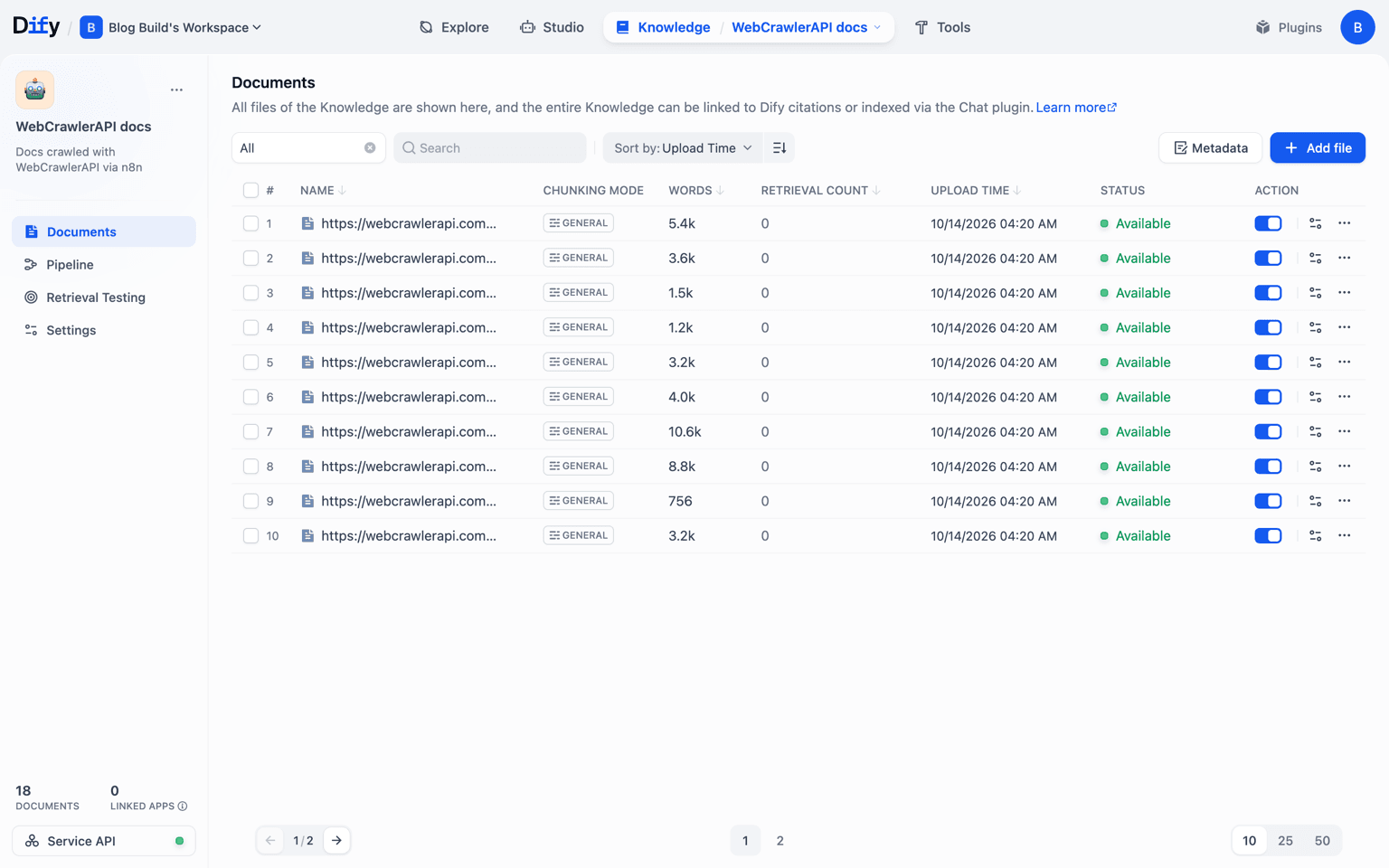Open the Learn more link
The width and height of the screenshot is (1389, 868).
point(1076,107)
